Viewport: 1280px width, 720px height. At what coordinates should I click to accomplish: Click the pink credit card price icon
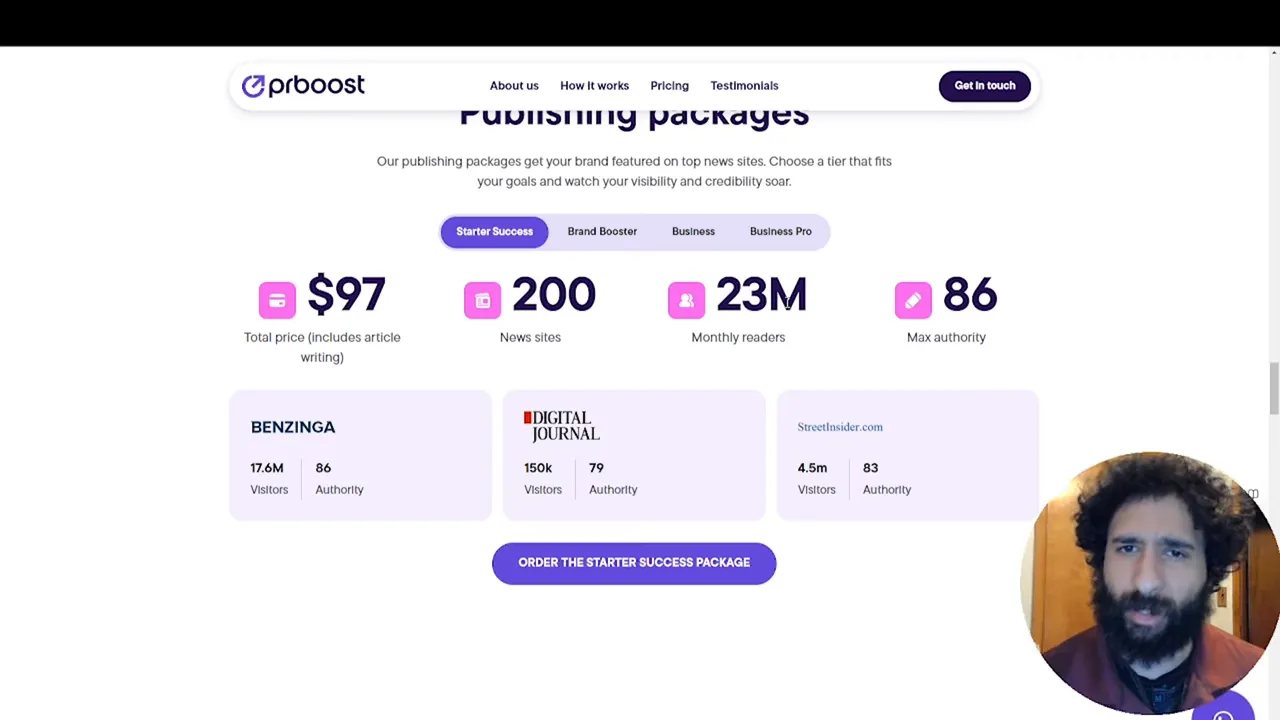277,300
